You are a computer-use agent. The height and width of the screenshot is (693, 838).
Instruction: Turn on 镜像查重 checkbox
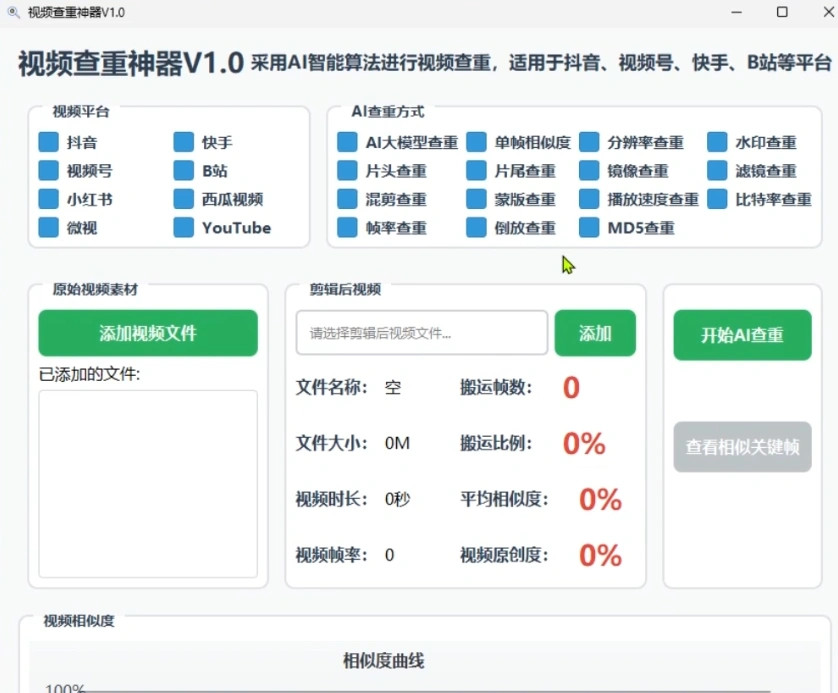(589, 171)
